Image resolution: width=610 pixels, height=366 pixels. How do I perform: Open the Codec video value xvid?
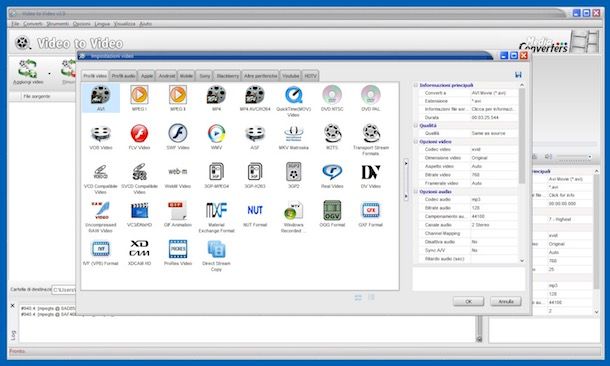[494, 149]
